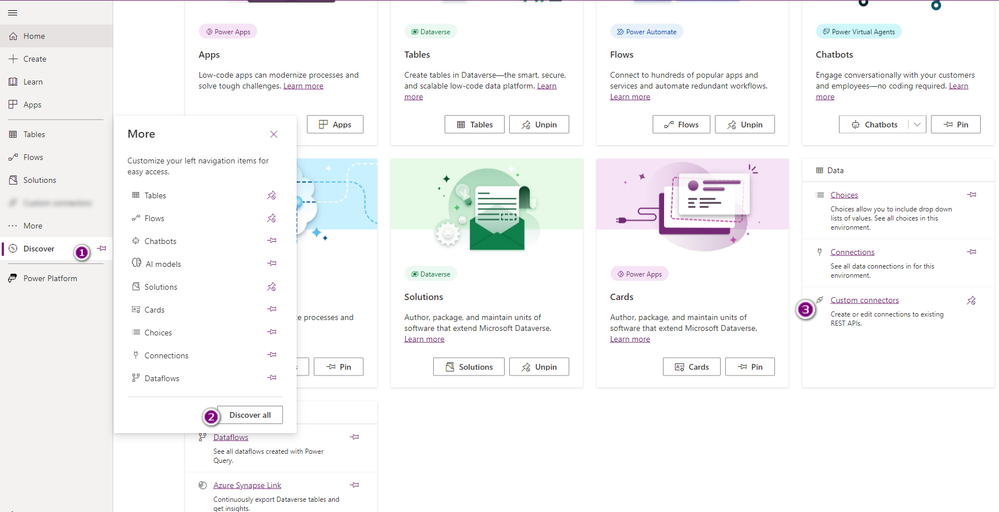
Task: Pin Connections in More panel
Action: click(271, 355)
